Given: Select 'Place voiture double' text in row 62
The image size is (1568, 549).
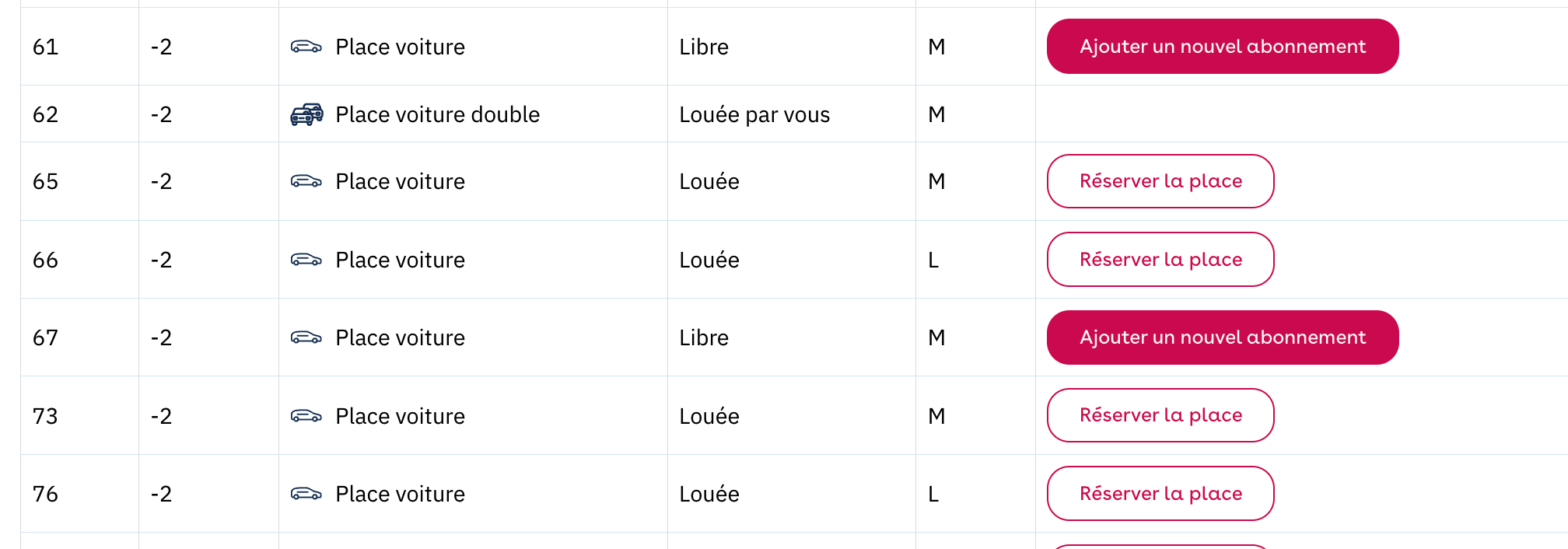Looking at the screenshot, I should point(437,114).
